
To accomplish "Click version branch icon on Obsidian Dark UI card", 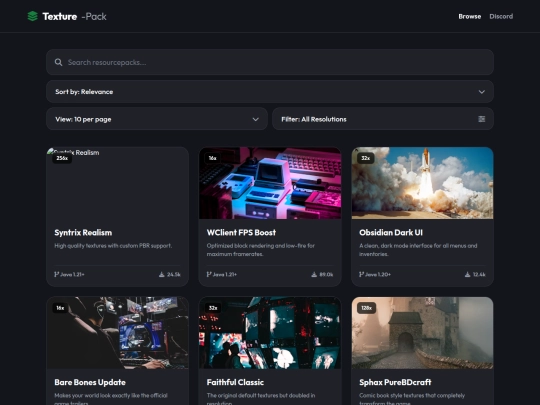I will 361,274.
